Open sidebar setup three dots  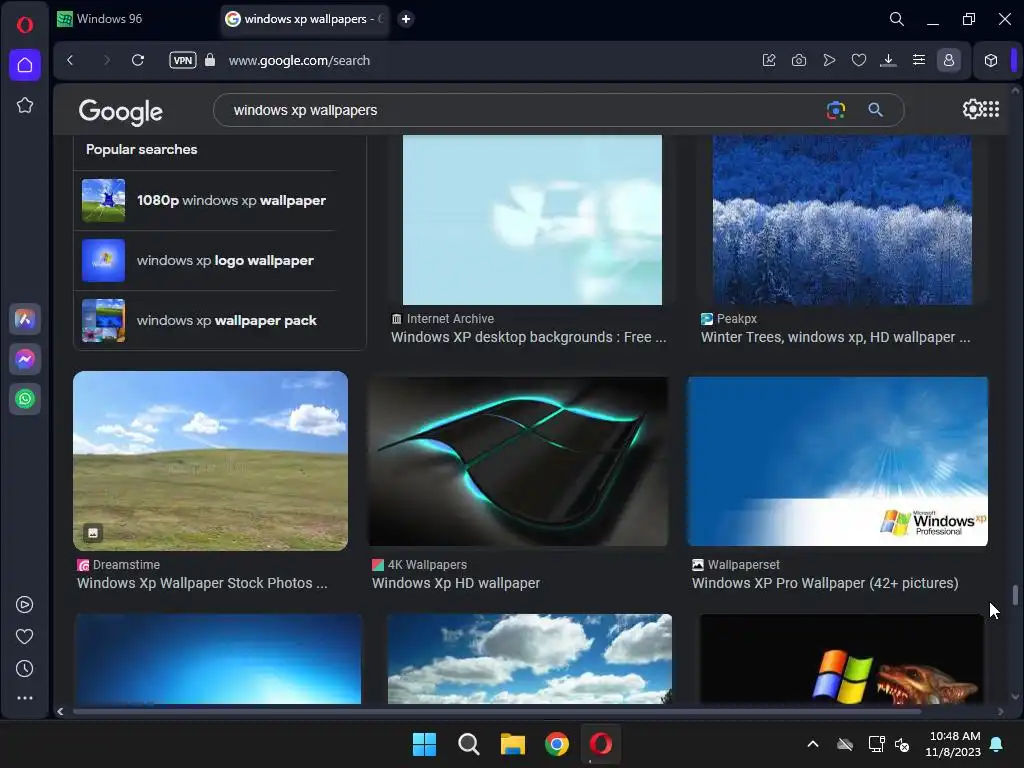(25, 698)
